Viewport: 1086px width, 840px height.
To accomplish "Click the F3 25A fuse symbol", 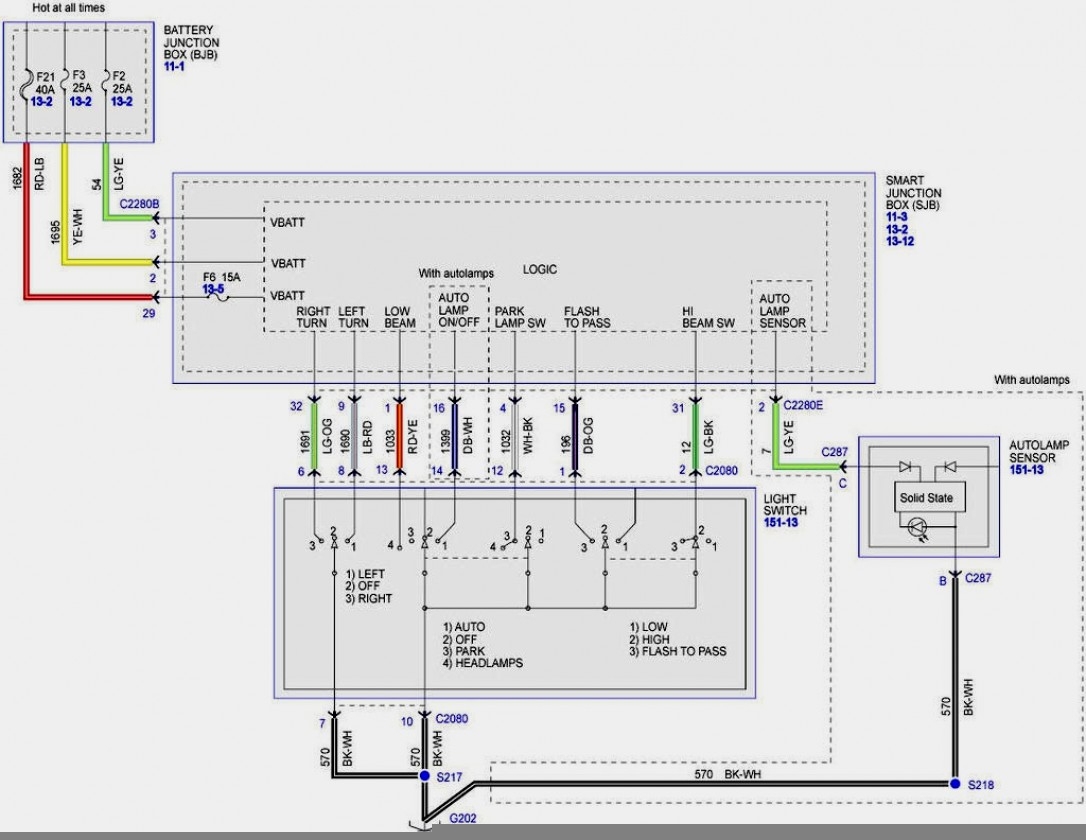I will 65,84.
